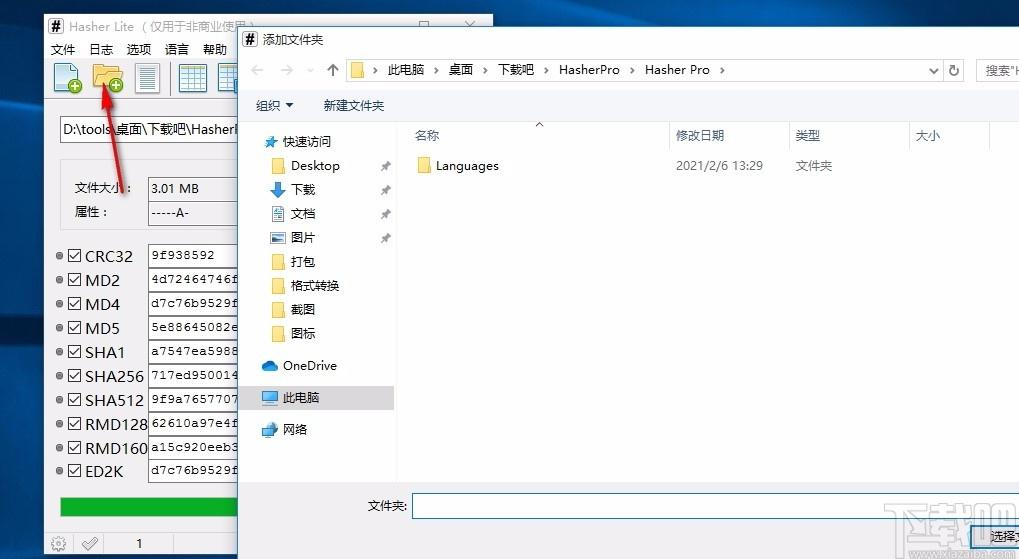The image size is (1019, 559).
Task: Open 选项 menu in Hasher Lite
Action: 138,49
